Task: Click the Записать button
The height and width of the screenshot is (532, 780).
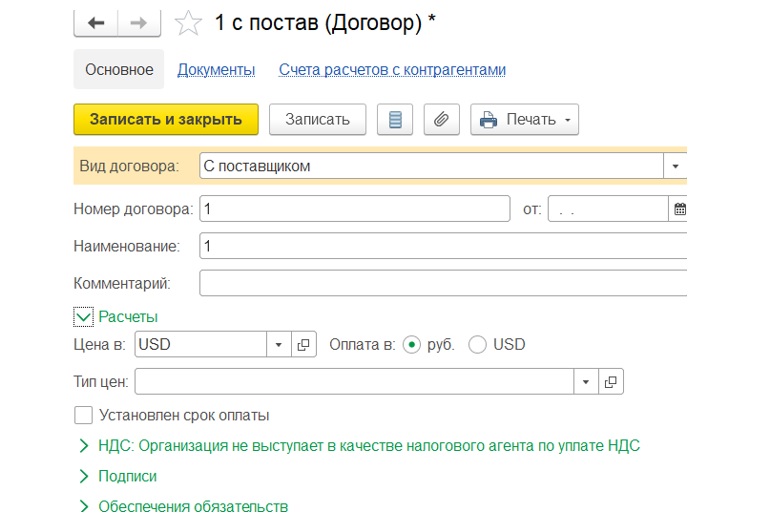Action: coord(317,119)
